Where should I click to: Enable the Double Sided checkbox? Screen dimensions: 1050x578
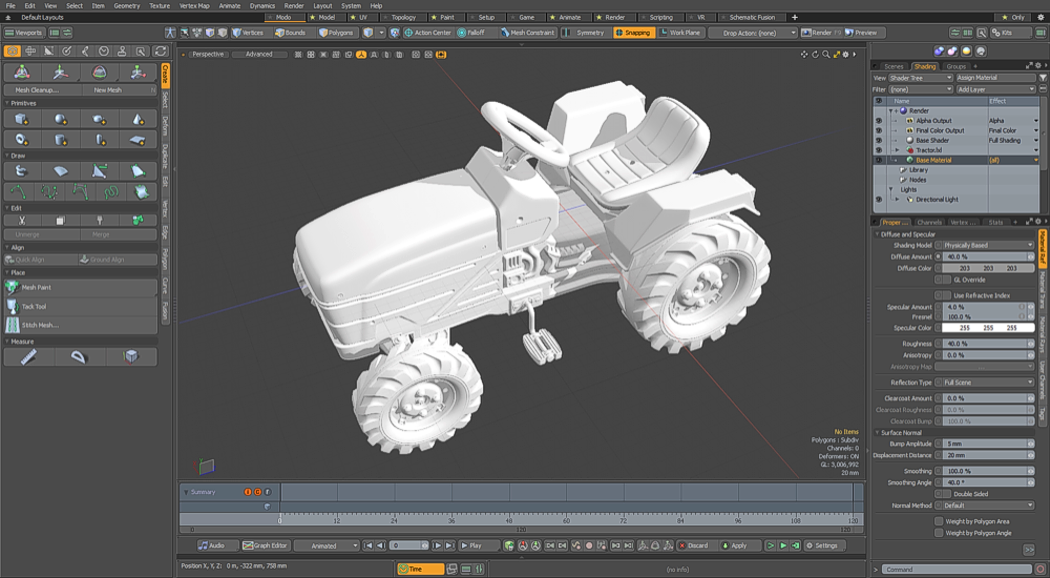pos(946,494)
